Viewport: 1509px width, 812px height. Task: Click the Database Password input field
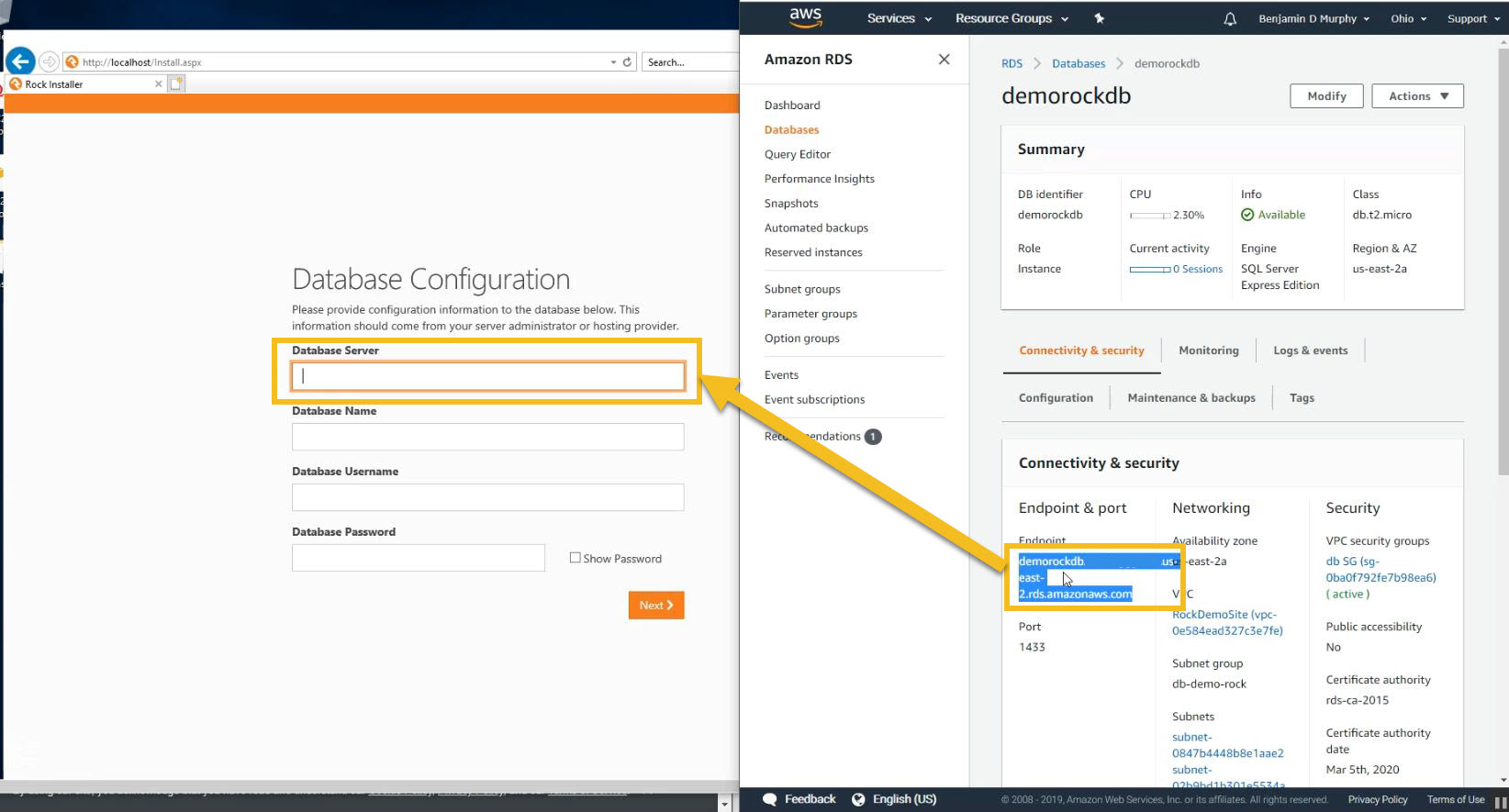tap(418, 558)
